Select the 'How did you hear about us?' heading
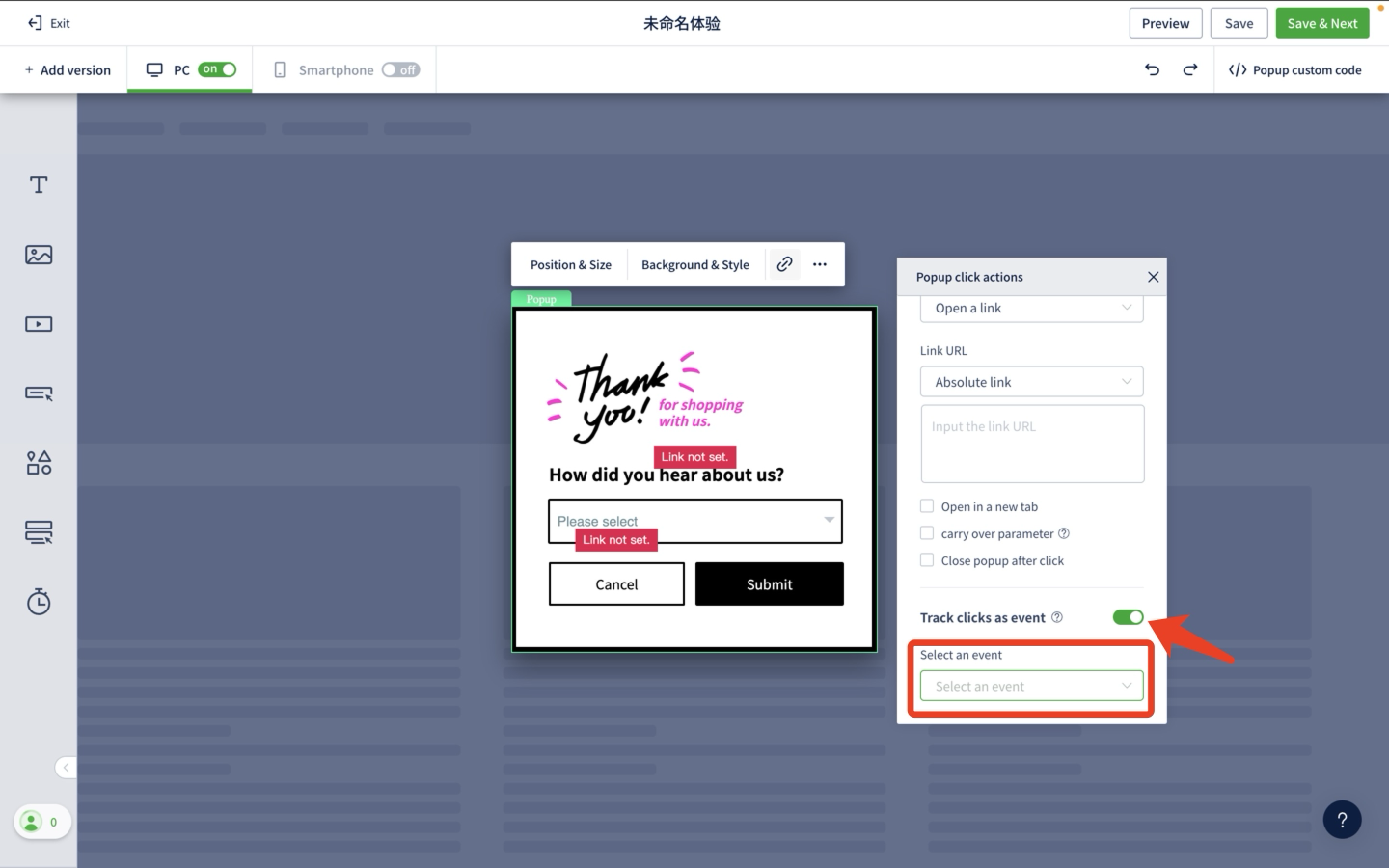 tap(667, 475)
